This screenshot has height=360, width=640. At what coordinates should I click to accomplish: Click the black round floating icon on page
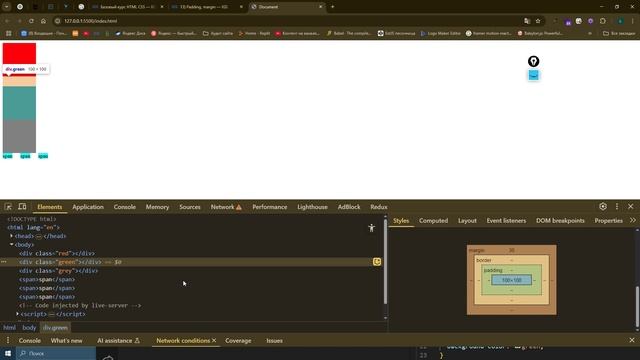(x=533, y=61)
